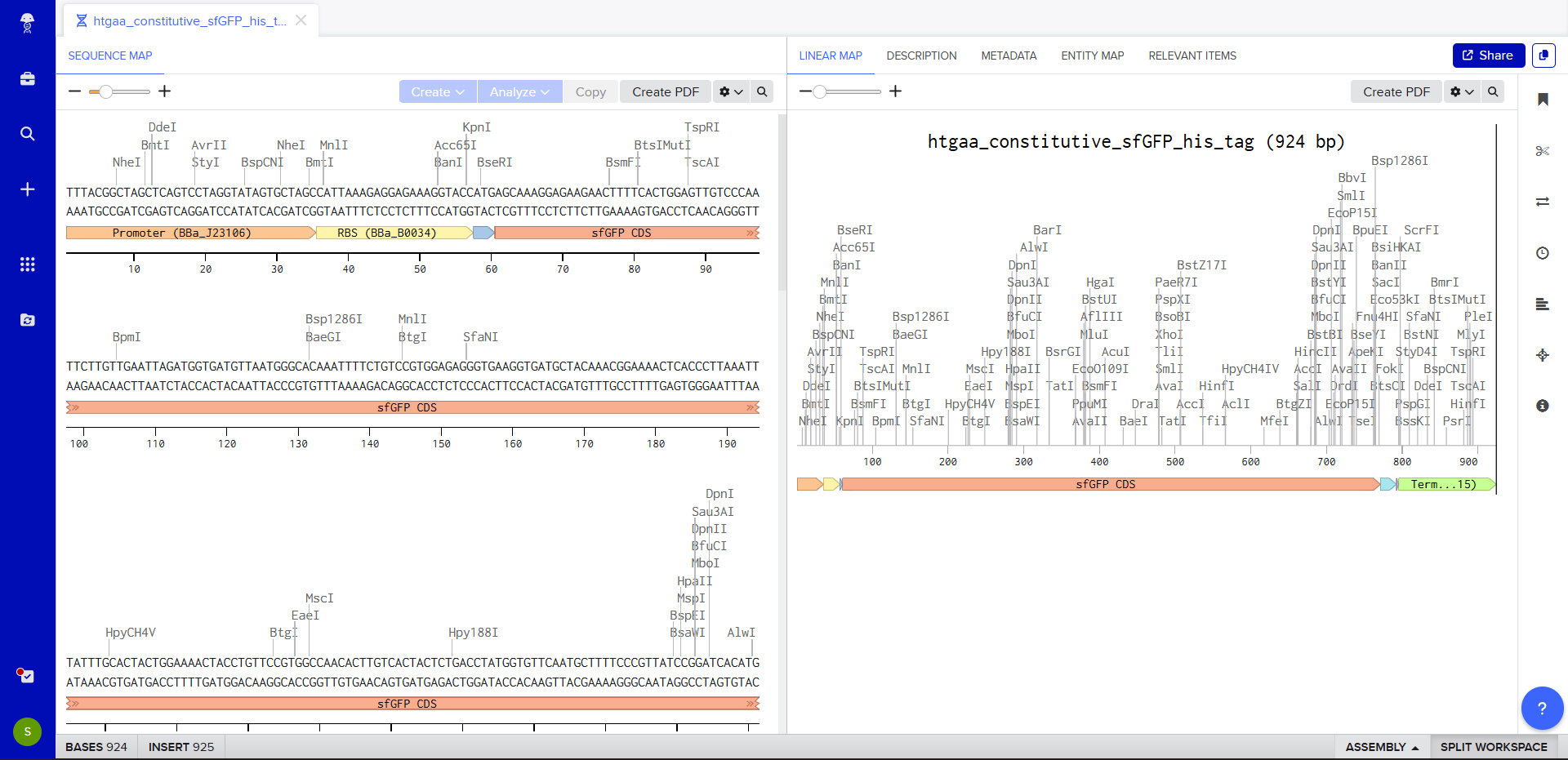Viewport: 1568px width, 760px height.
Task: Click the search icon in sequence map toolbar
Action: pos(762,91)
